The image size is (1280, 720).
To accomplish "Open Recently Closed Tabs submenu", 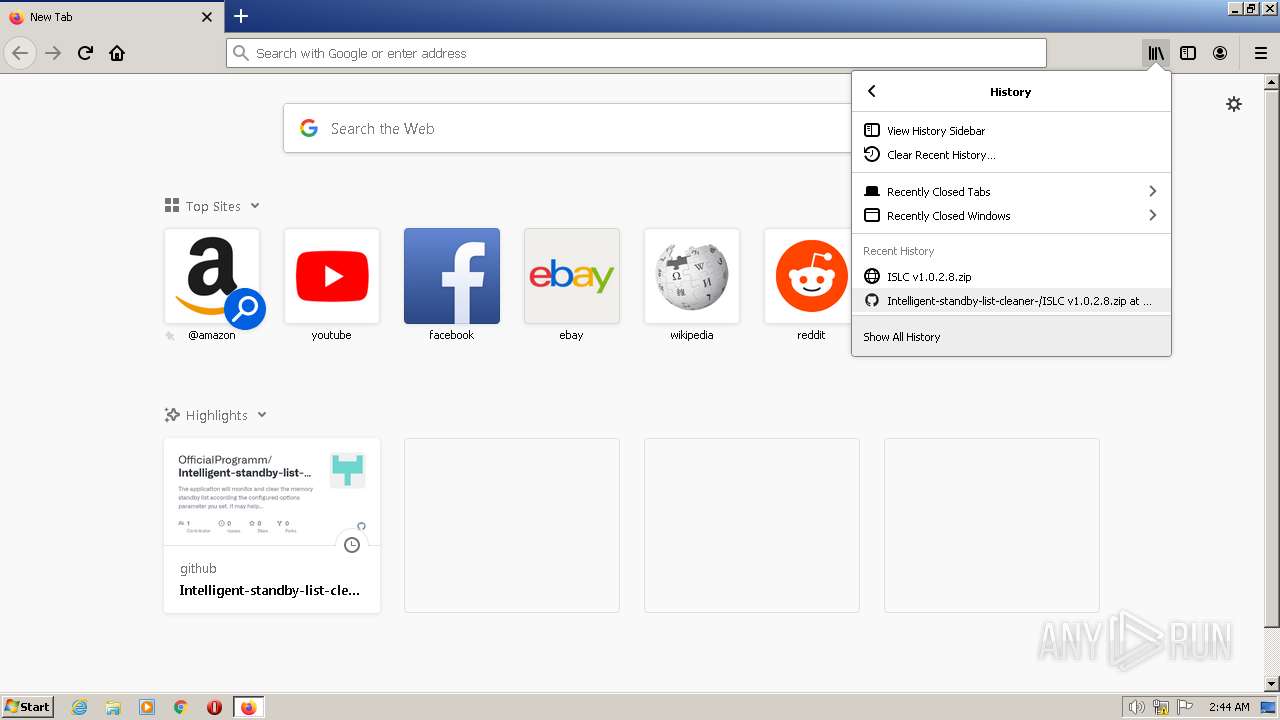I will (1011, 192).
